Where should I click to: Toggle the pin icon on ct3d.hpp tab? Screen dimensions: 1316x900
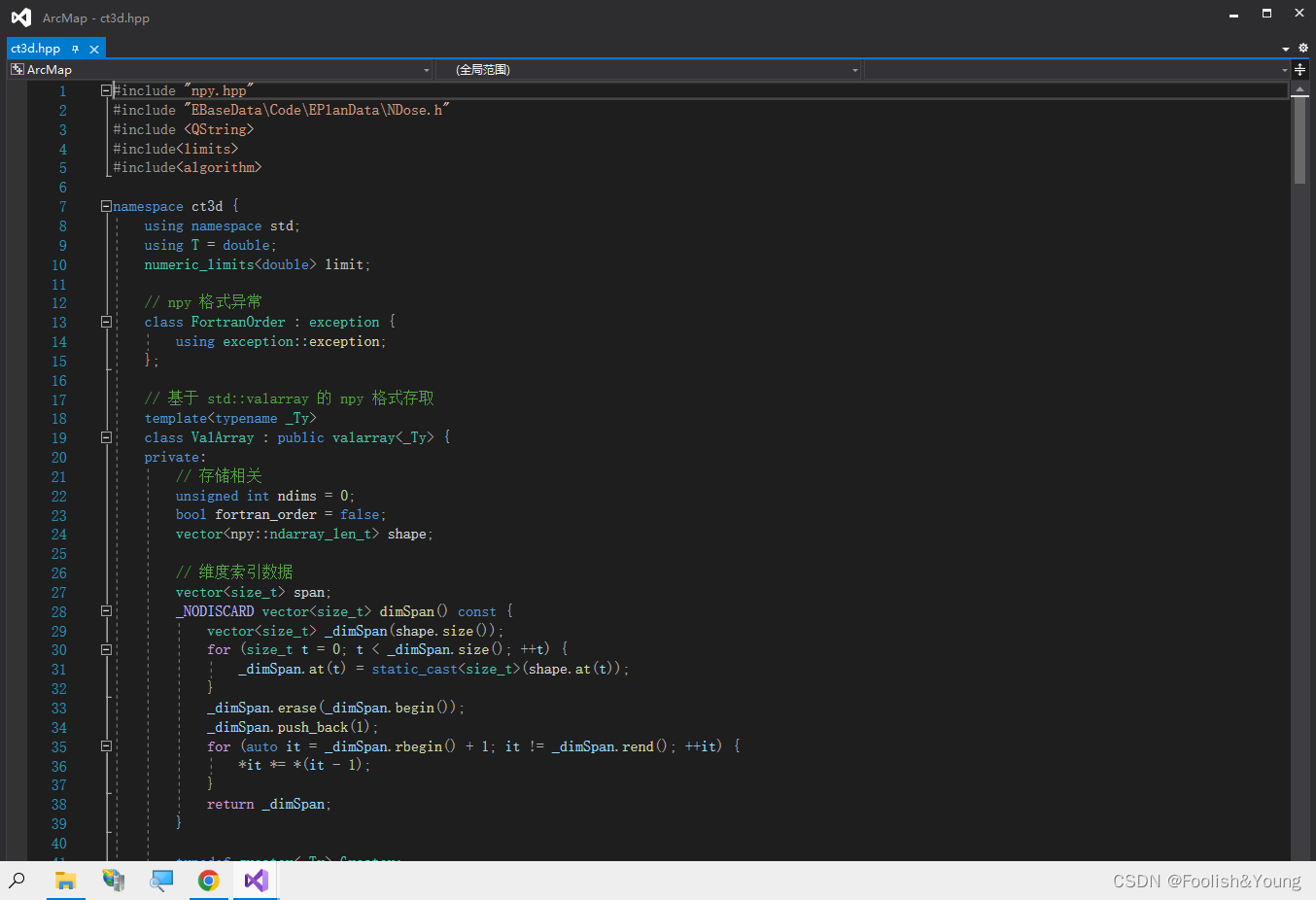click(x=77, y=49)
